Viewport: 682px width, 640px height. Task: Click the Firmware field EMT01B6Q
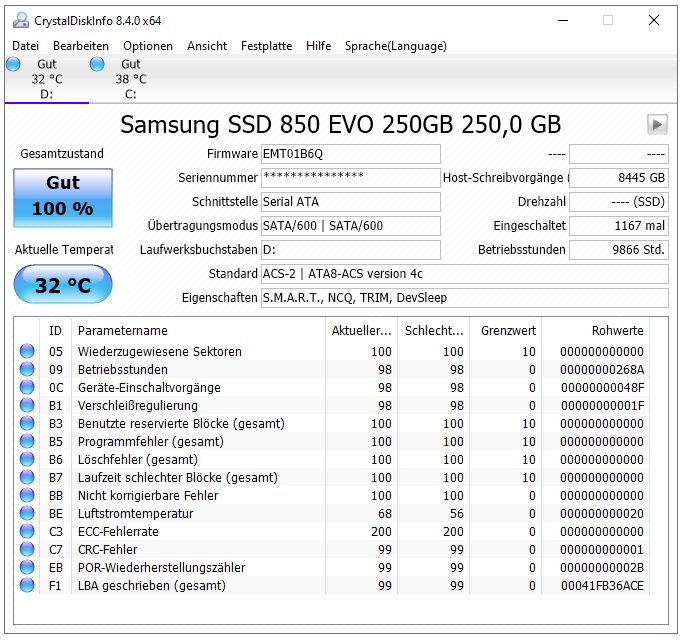(351, 154)
